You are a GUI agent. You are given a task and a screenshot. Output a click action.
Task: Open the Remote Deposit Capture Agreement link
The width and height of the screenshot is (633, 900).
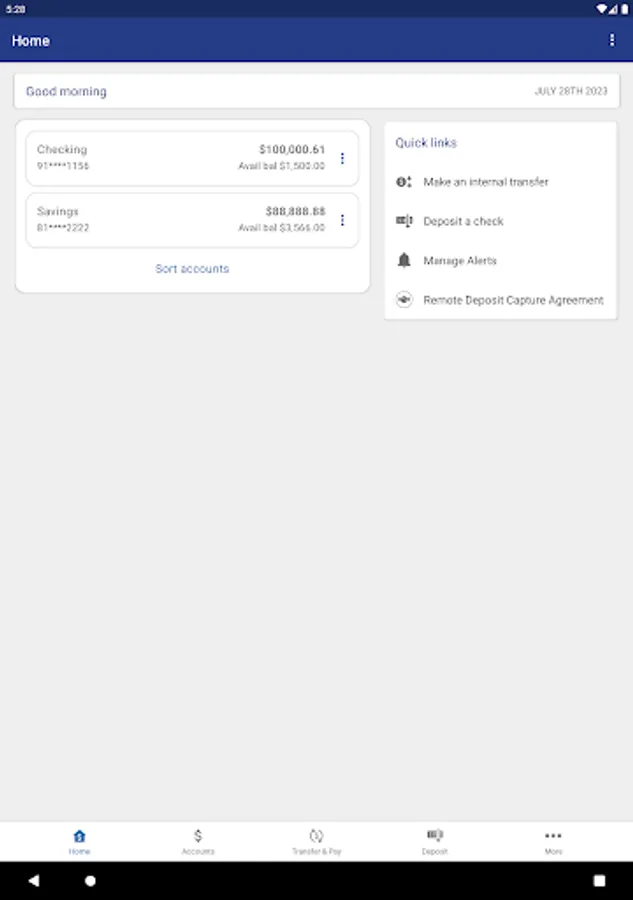pos(513,300)
